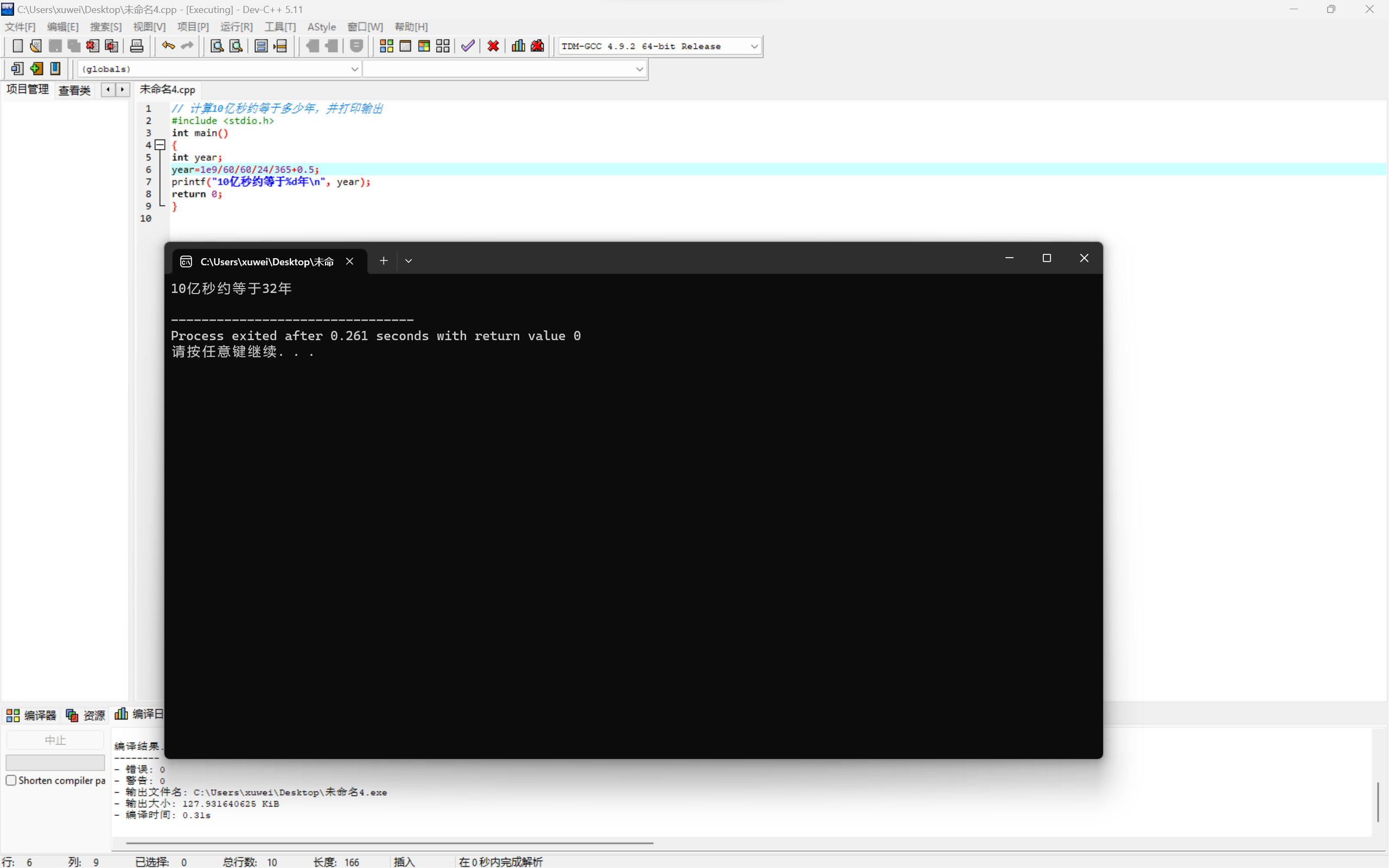
Task: Switch to the 查看类 tab
Action: click(x=75, y=90)
